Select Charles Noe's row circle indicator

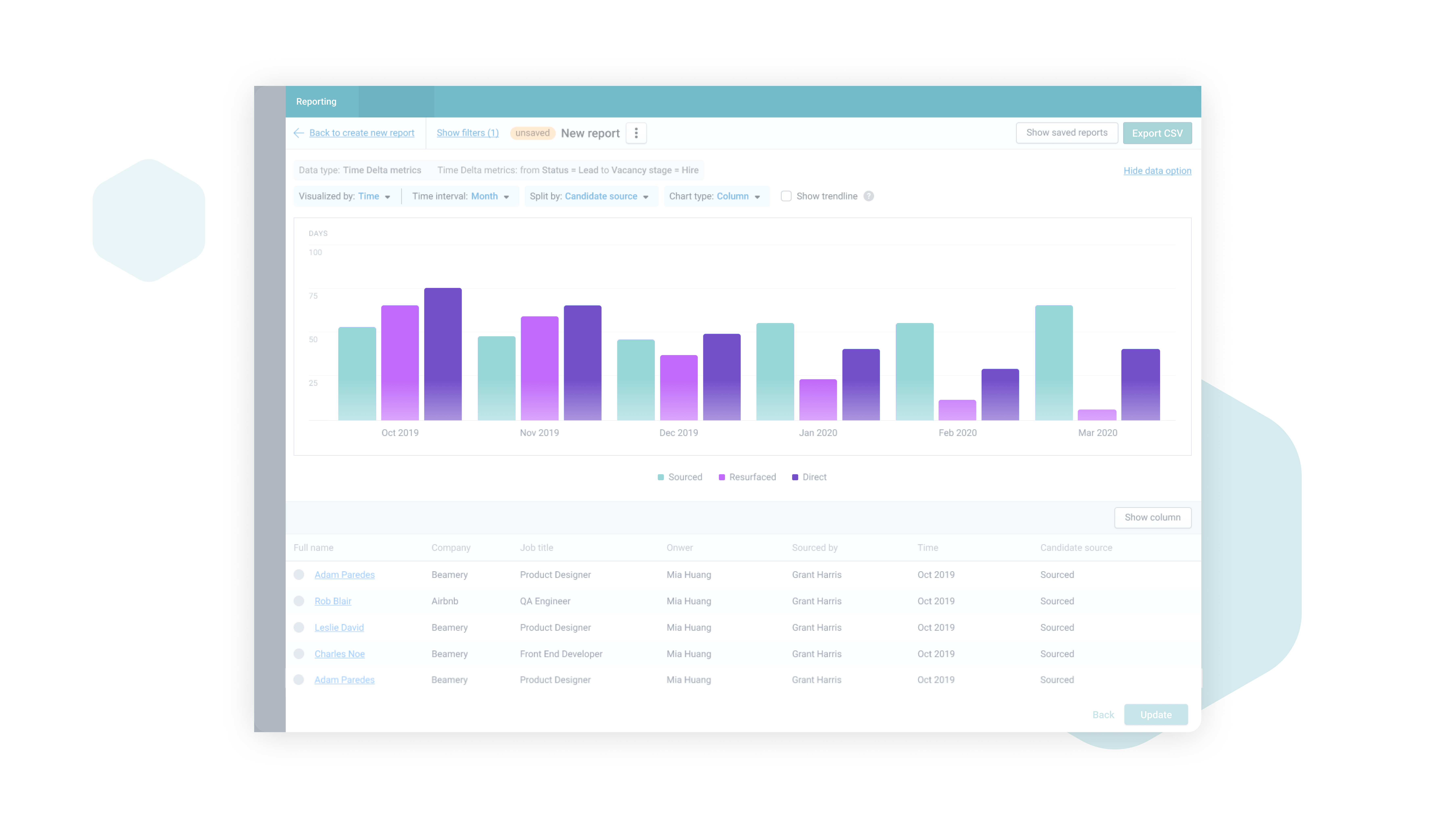299,654
